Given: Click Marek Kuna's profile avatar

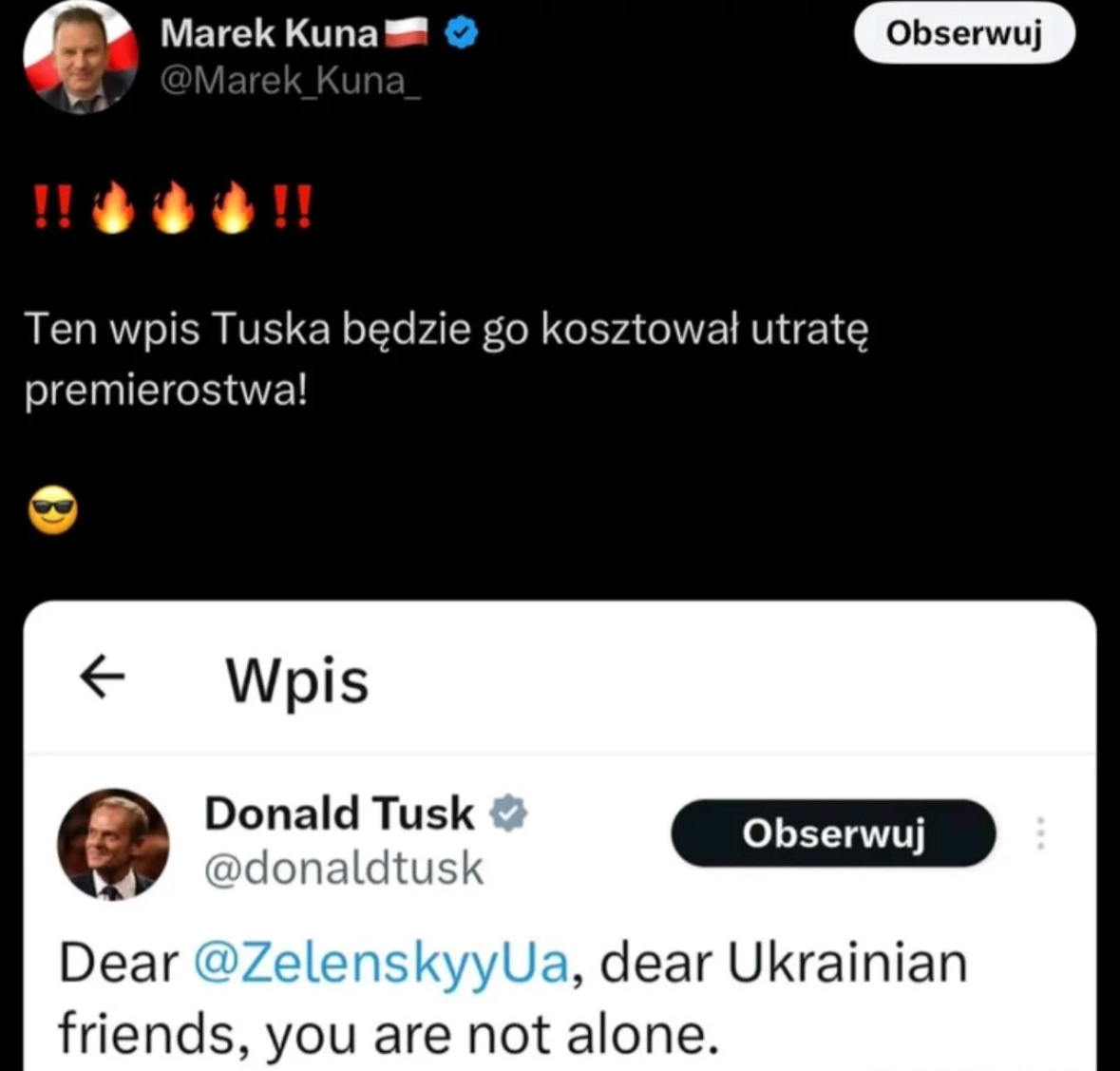Looking at the screenshot, I should tap(81, 57).
